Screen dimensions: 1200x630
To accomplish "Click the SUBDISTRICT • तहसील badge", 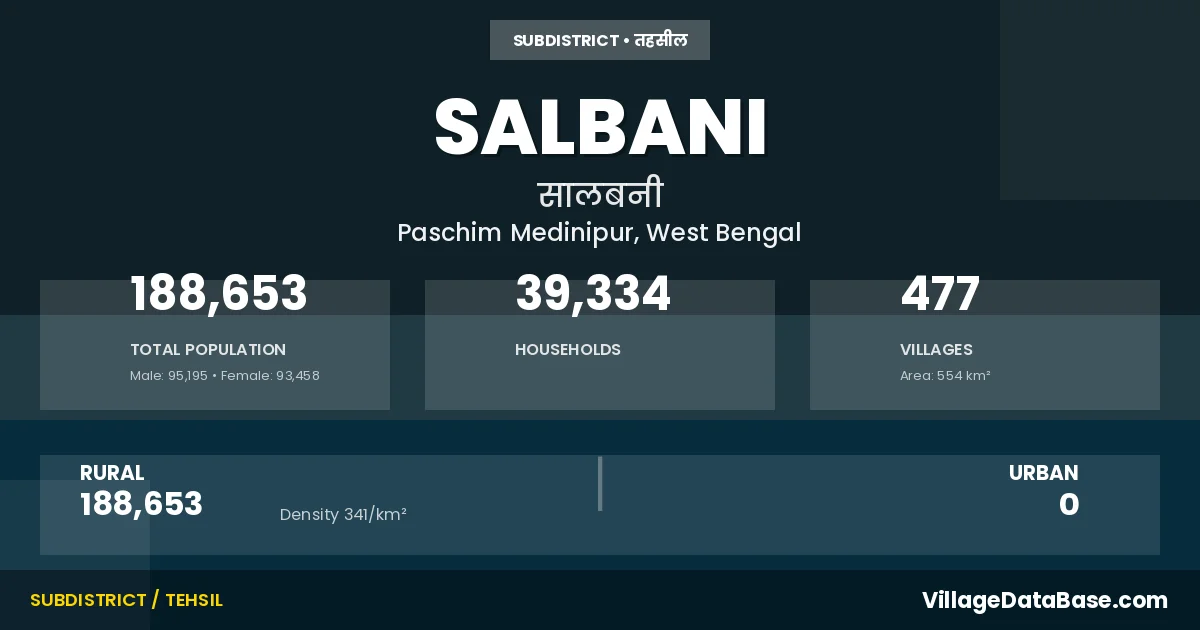I will (600, 40).
